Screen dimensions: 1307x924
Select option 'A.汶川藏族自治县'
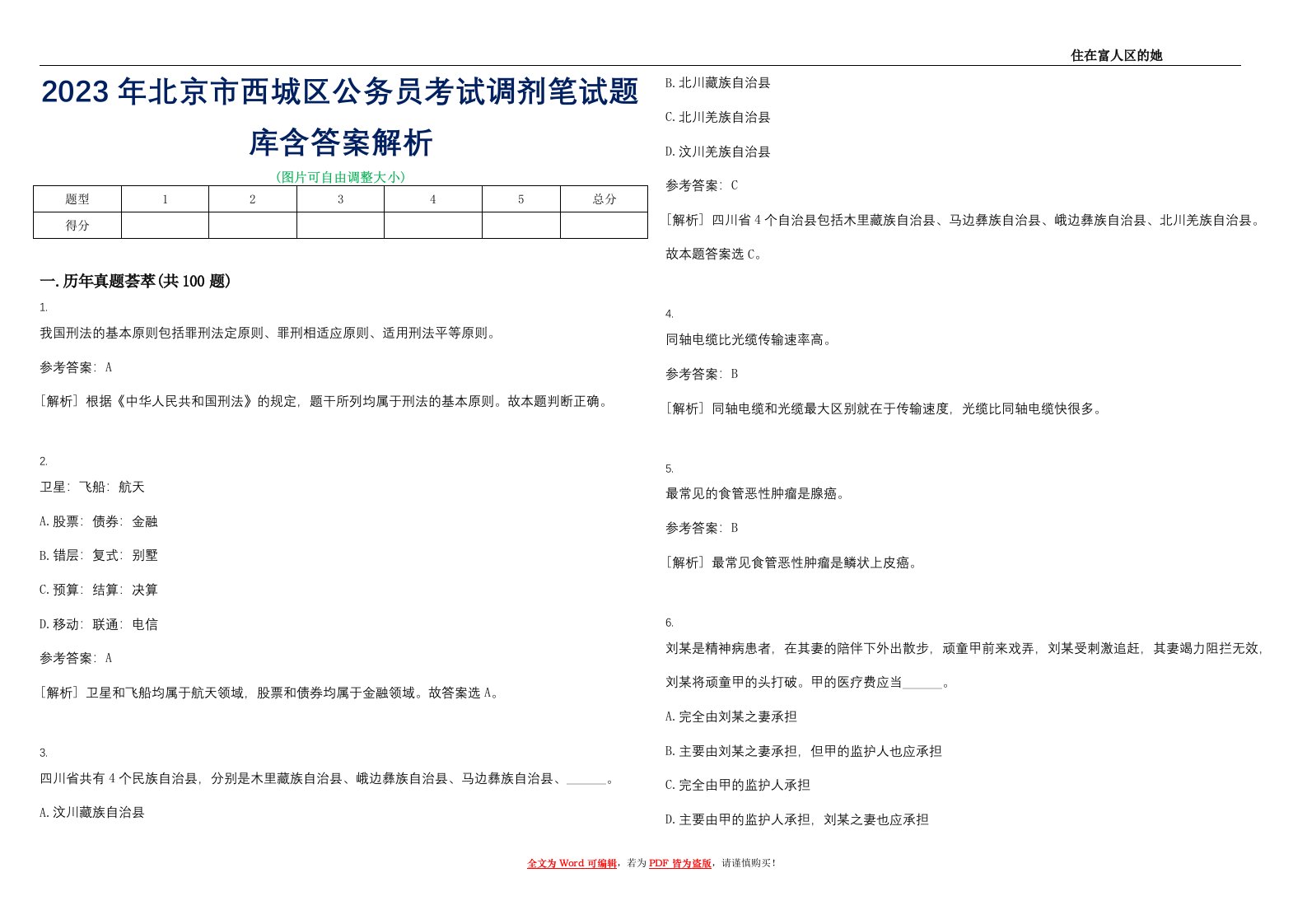click(x=92, y=813)
